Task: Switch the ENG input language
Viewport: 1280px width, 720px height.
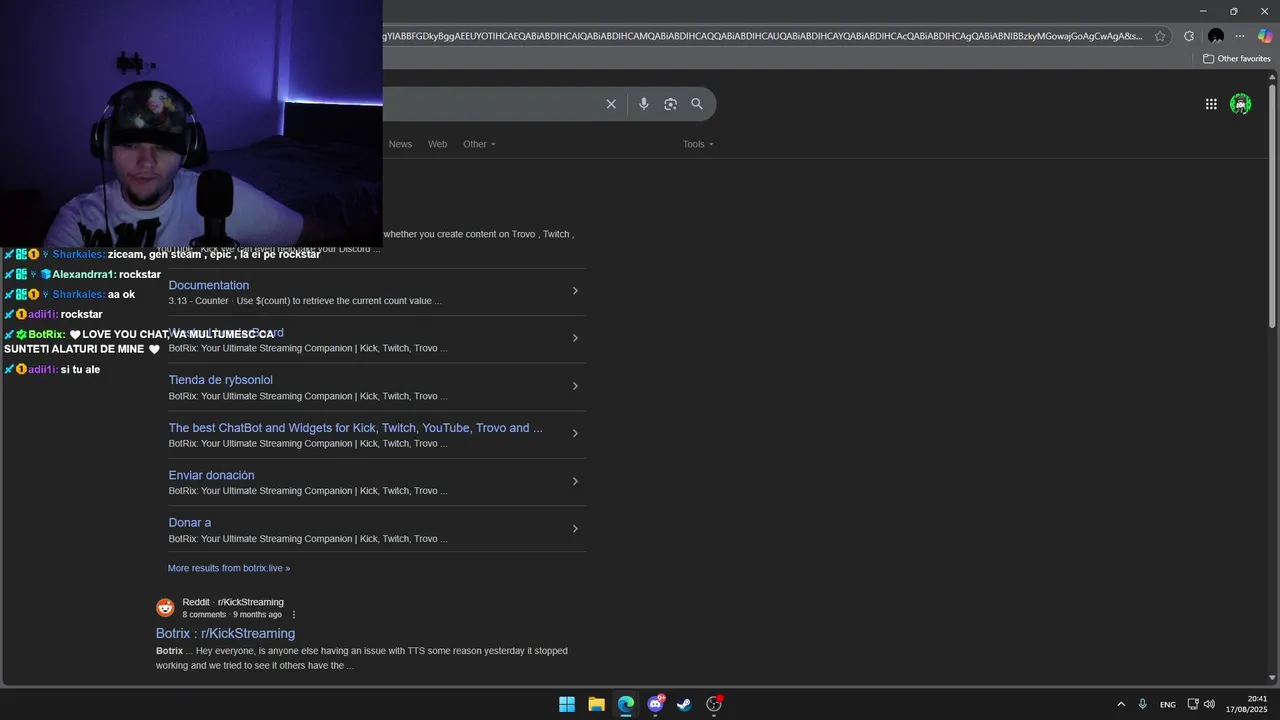Action: pyautogui.click(x=1168, y=705)
